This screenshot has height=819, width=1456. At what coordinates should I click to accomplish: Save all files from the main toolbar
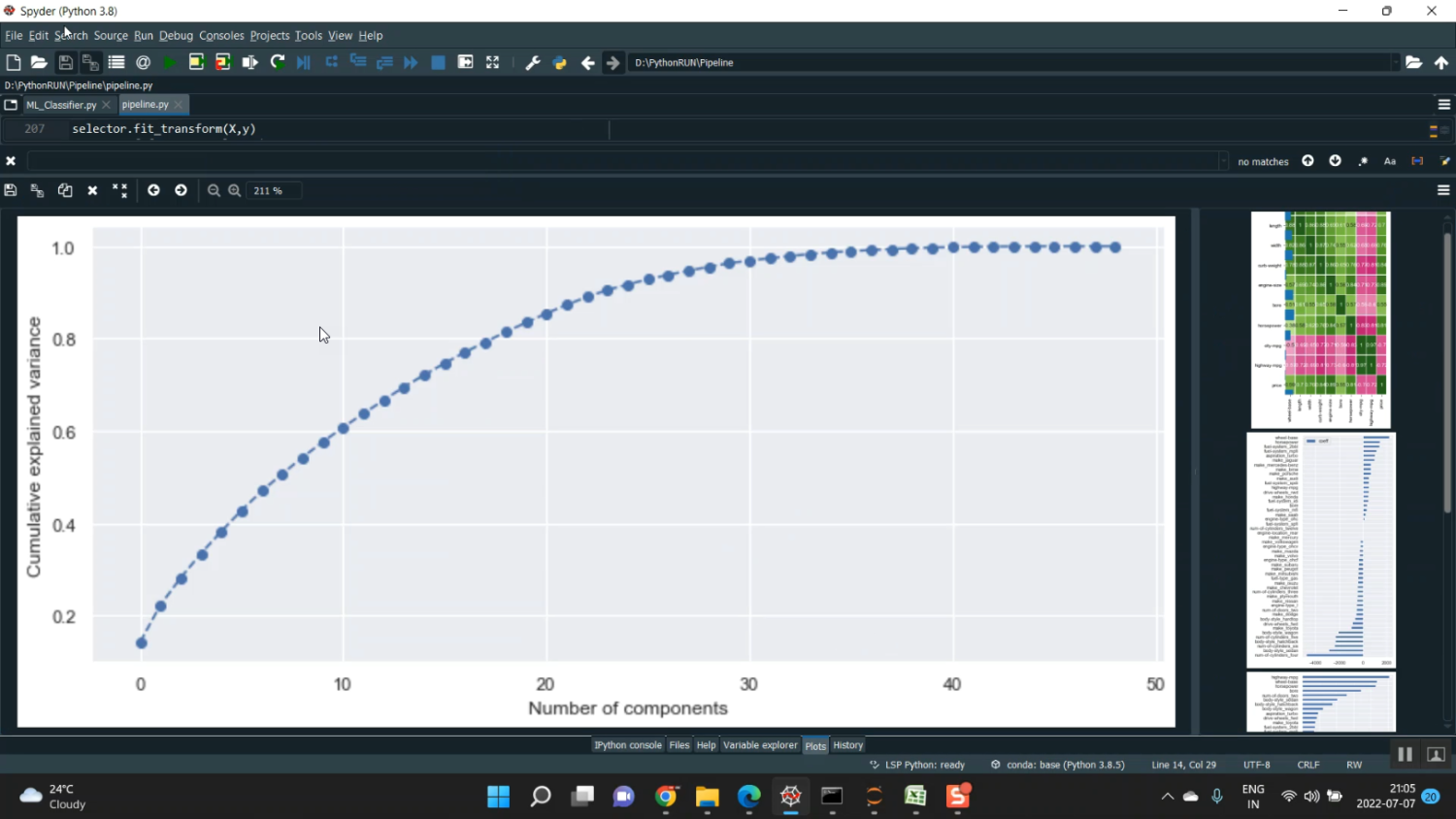[x=90, y=62]
